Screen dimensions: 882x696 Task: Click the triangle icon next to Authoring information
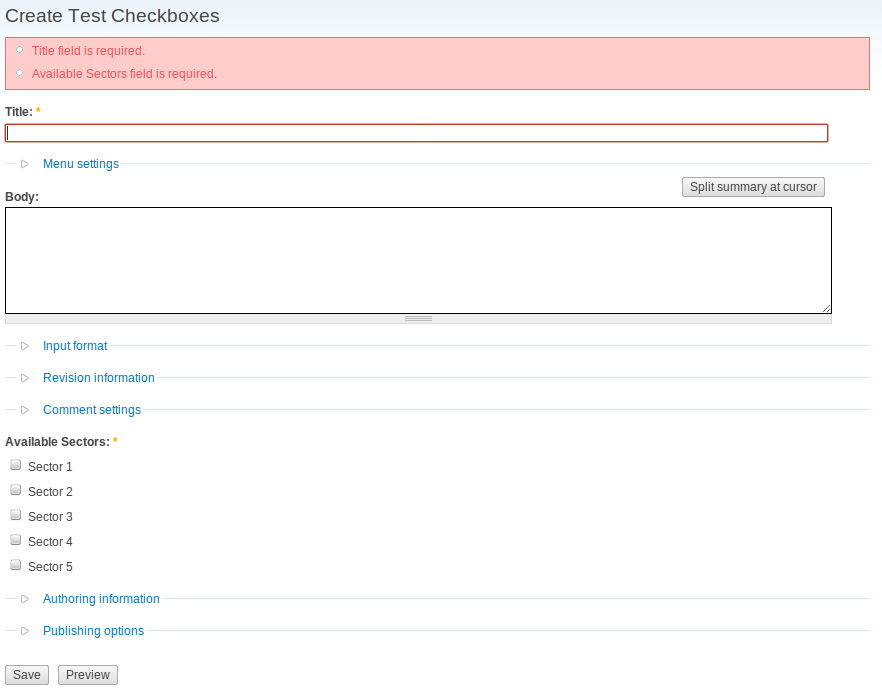[24, 598]
